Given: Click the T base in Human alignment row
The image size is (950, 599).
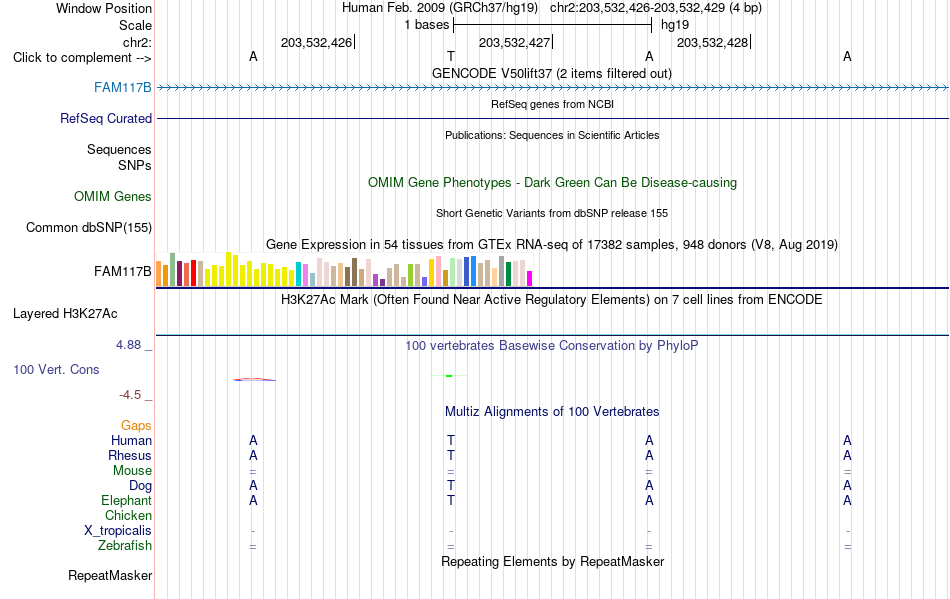Looking at the screenshot, I should coord(451,440).
